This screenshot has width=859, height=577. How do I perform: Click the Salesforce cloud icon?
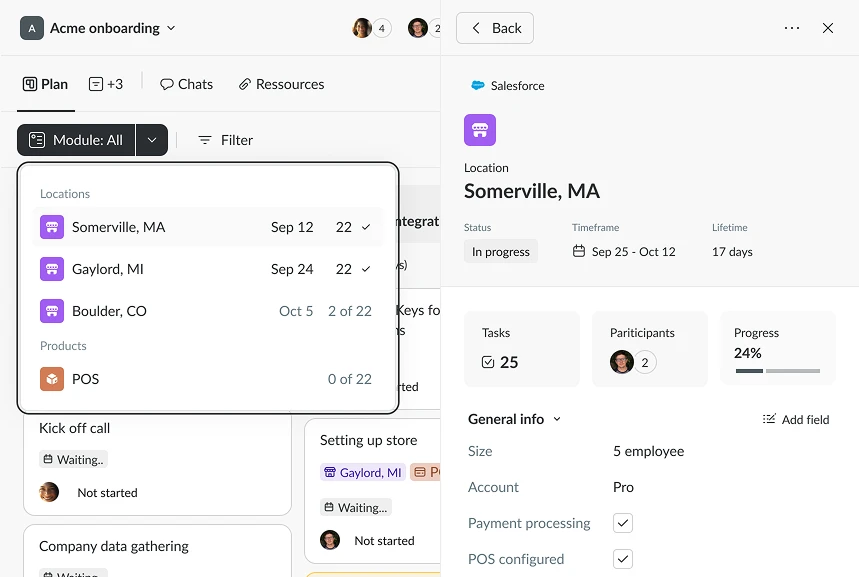point(478,86)
